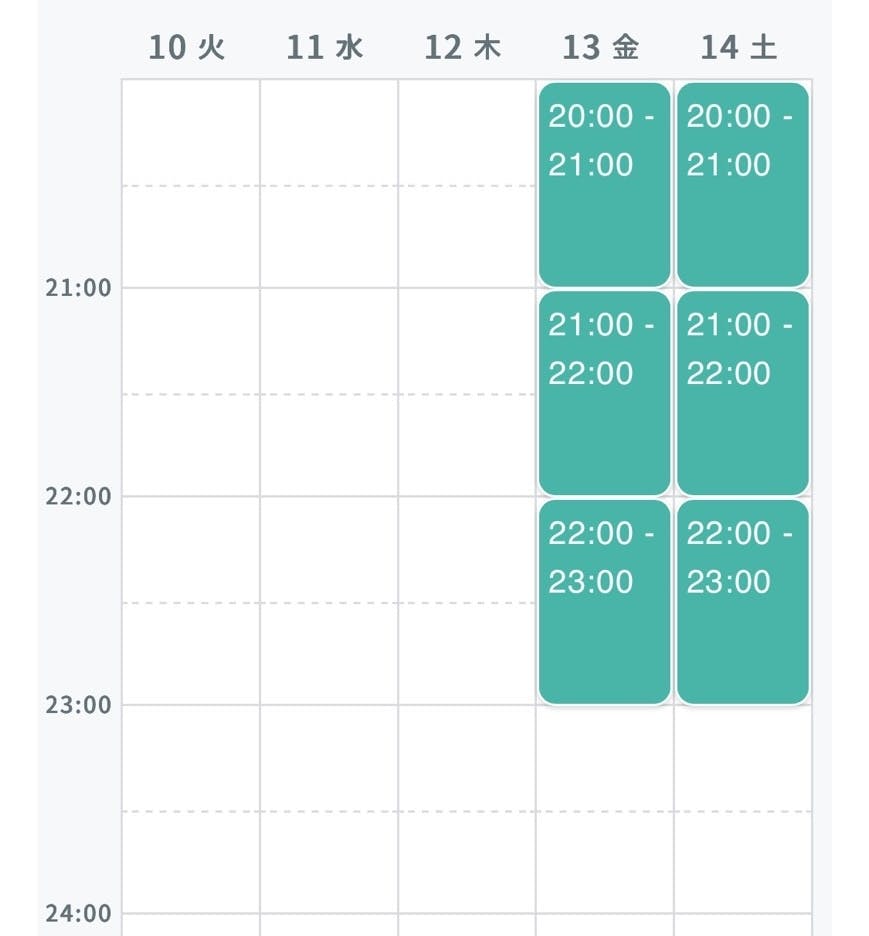Click empty Tuesday 10 cell starting at 21:00
Image resolution: width=869 pixels, height=936 pixels.
coord(191,392)
